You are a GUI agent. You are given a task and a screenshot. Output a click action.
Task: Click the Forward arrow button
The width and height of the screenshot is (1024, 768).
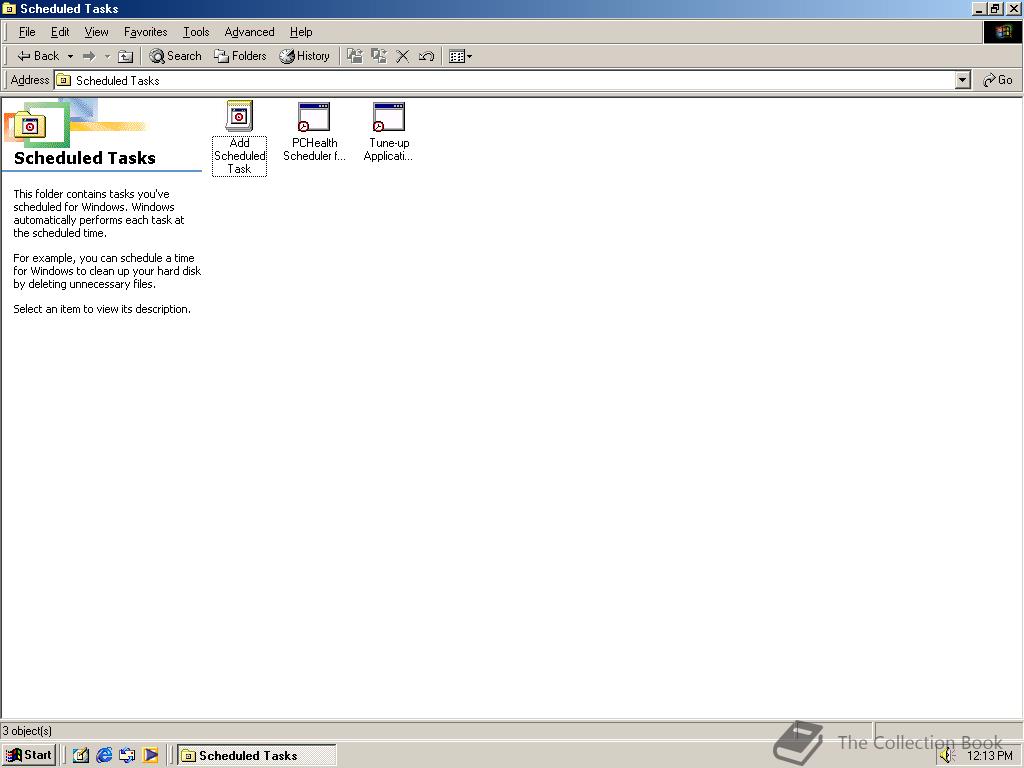coord(89,56)
